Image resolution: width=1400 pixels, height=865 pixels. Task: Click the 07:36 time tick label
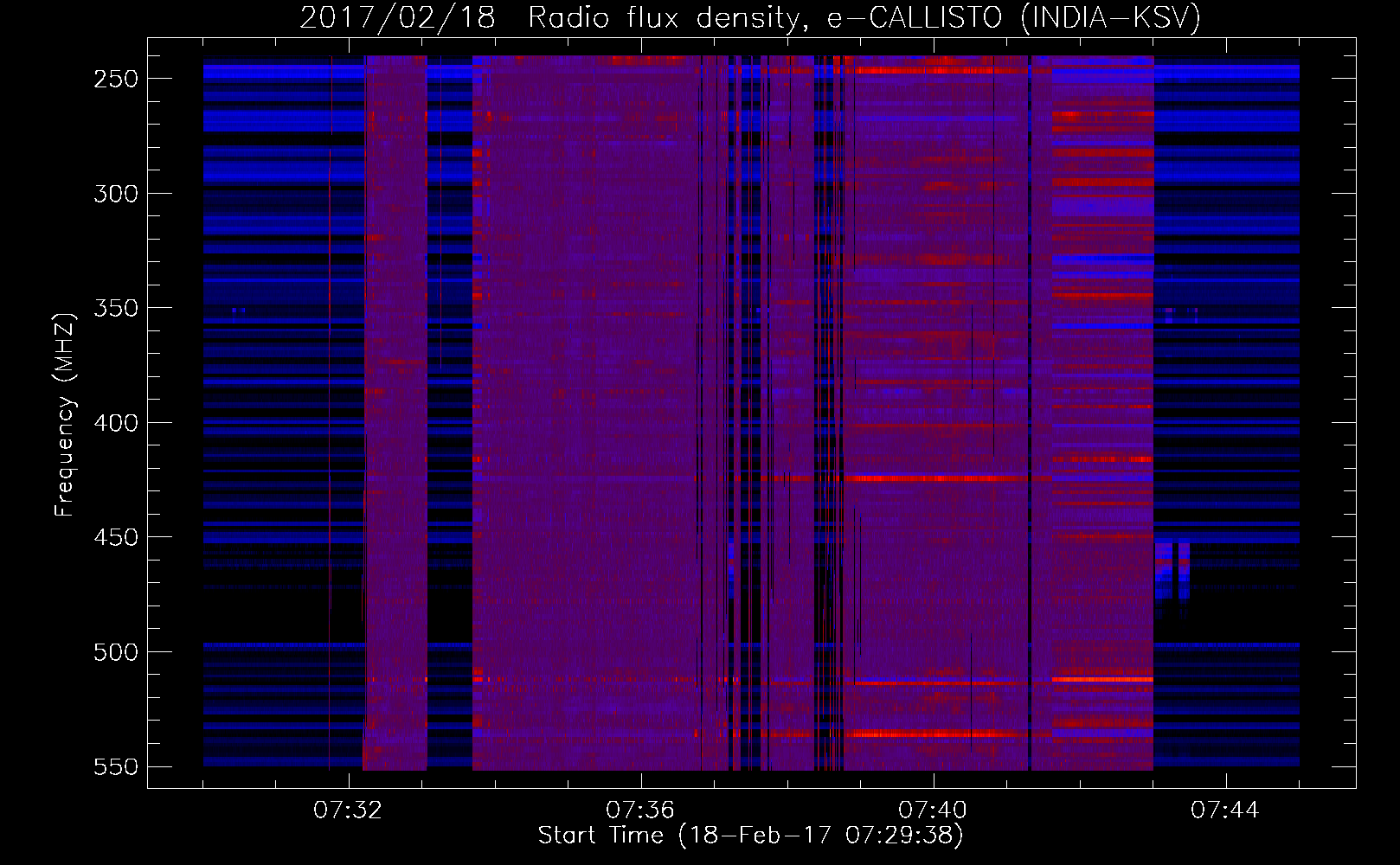640,810
